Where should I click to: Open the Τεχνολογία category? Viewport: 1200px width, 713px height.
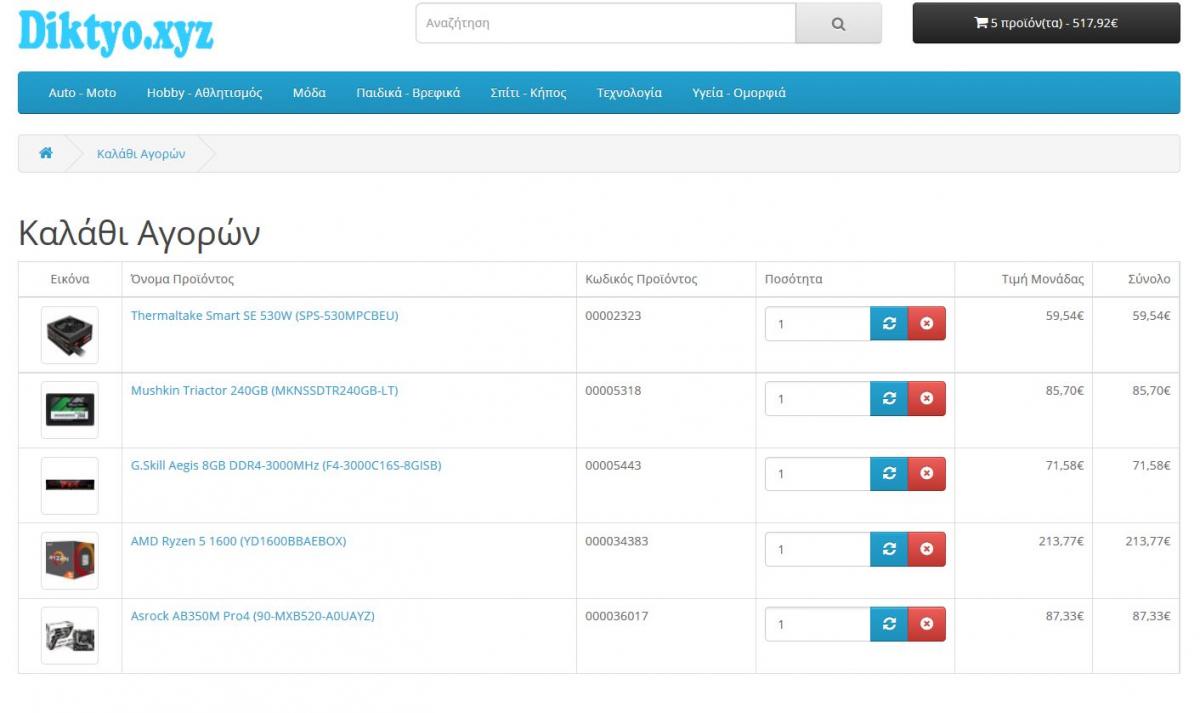(x=629, y=93)
